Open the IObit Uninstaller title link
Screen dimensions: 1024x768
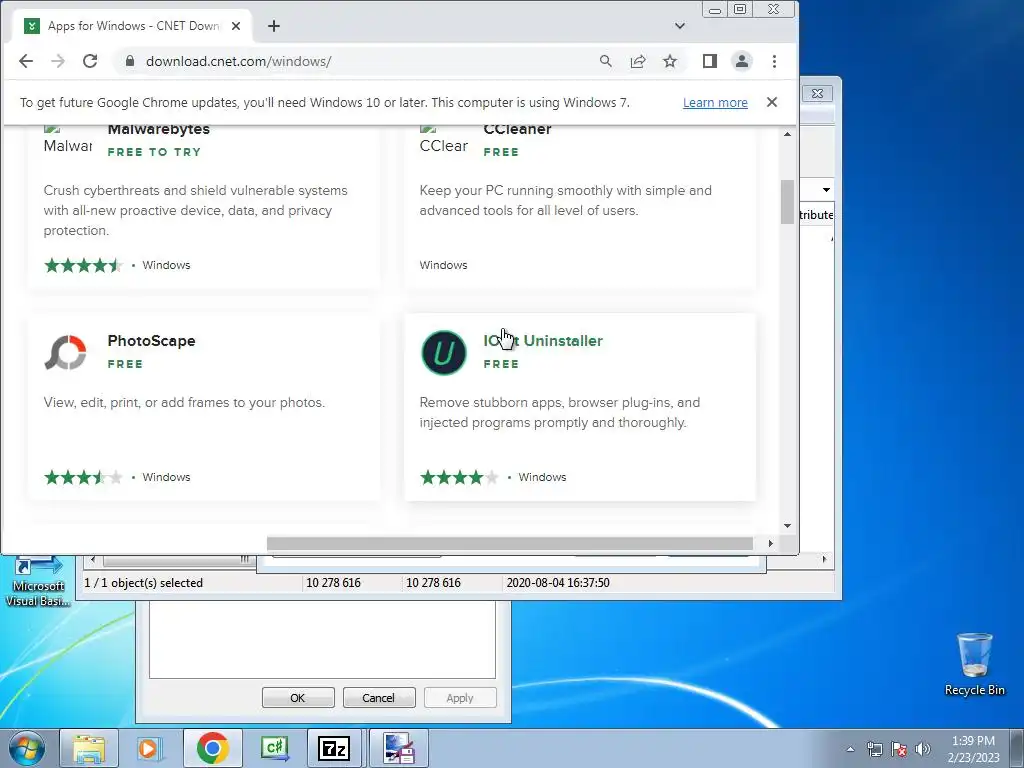[543, 341]
